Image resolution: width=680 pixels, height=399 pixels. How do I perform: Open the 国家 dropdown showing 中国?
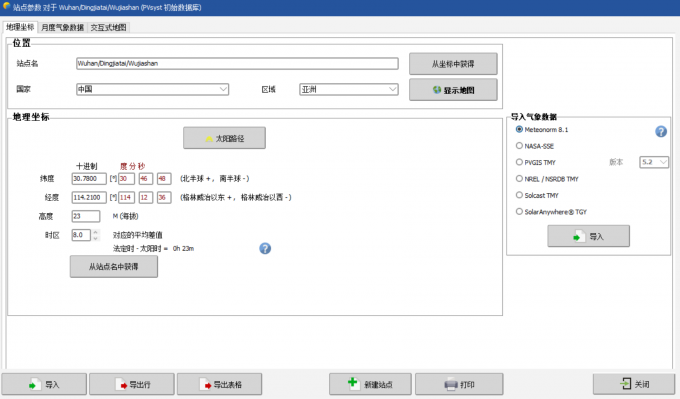point(152,89)
